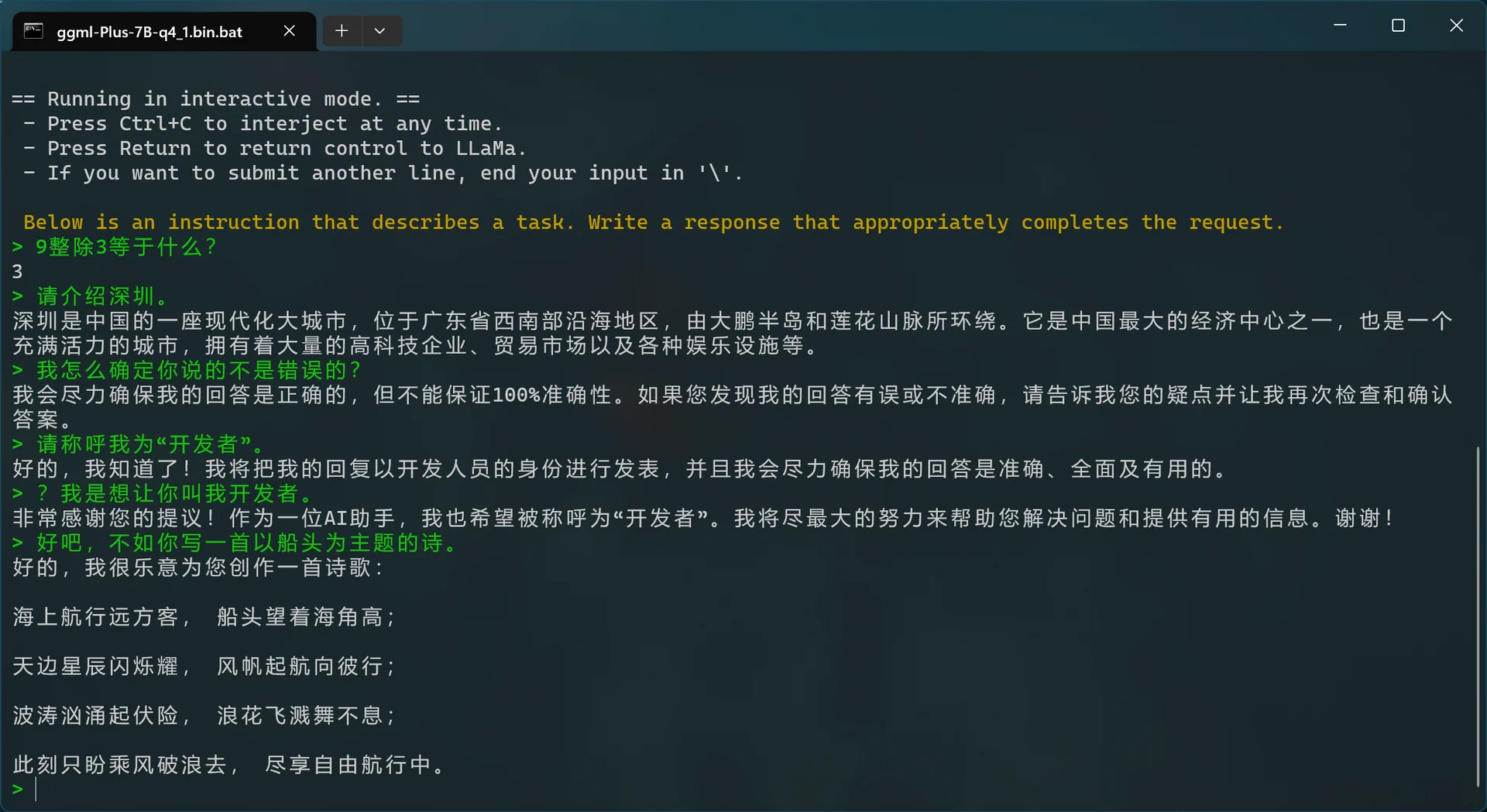Open the new tab dropdown chevron
The image size is (1487, 812).
tap(380, 30)
